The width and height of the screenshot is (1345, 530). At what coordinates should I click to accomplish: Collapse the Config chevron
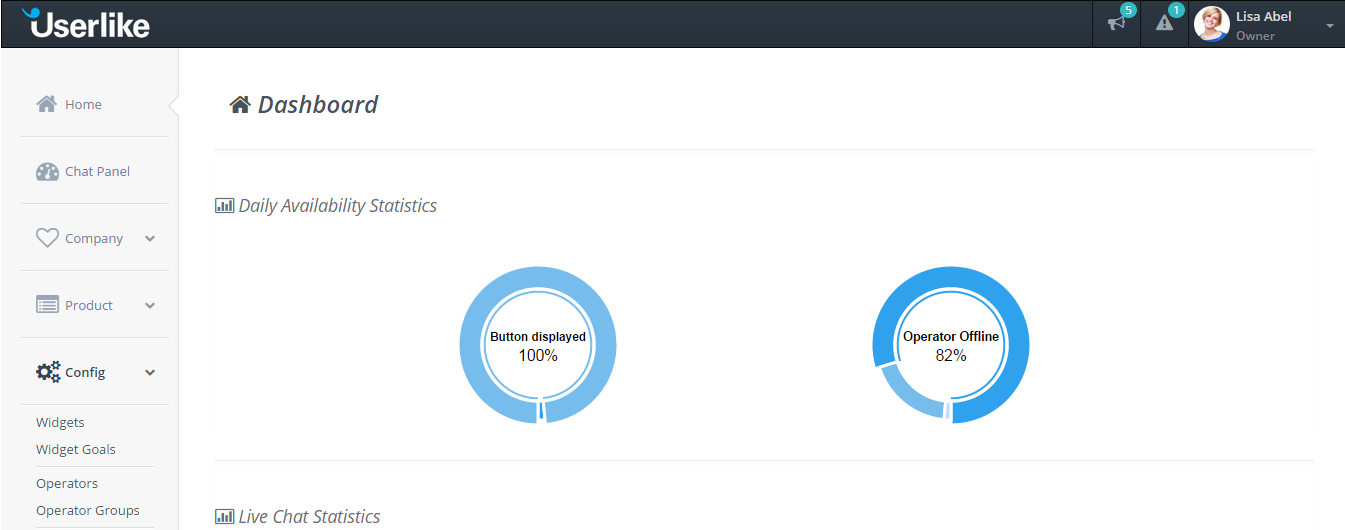[150, 373]
